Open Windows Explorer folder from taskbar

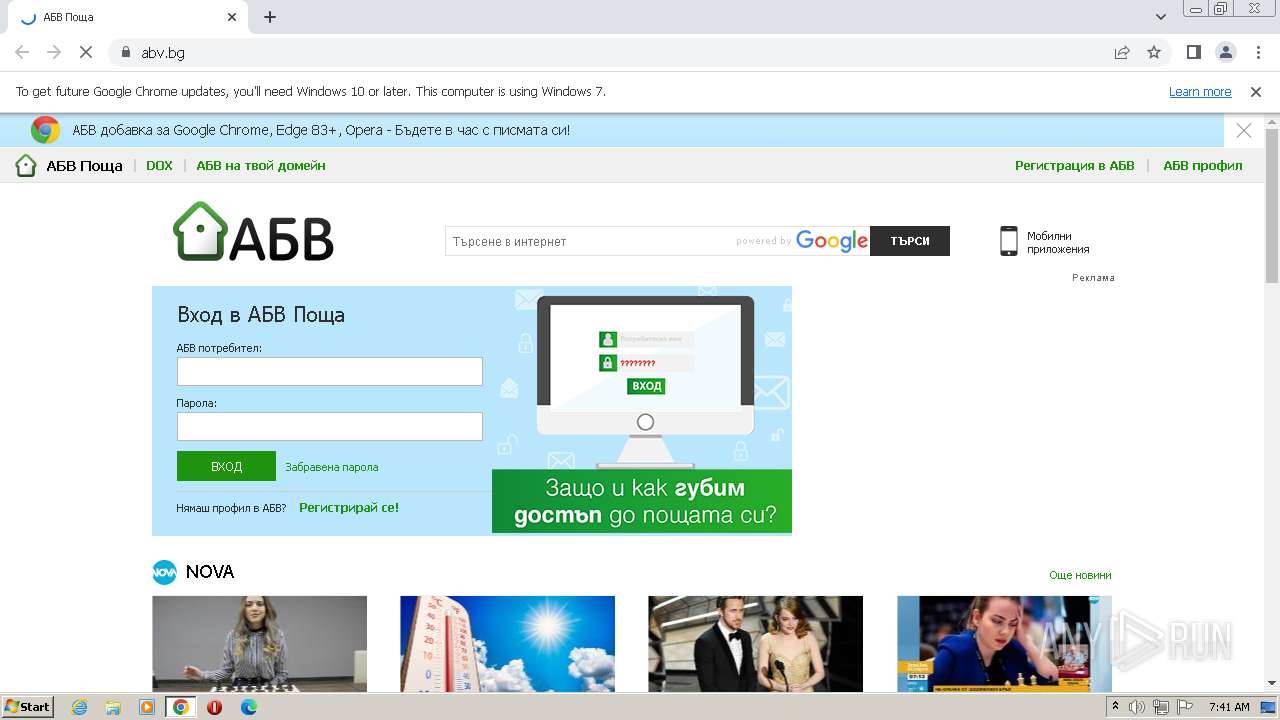pos(113,707)
